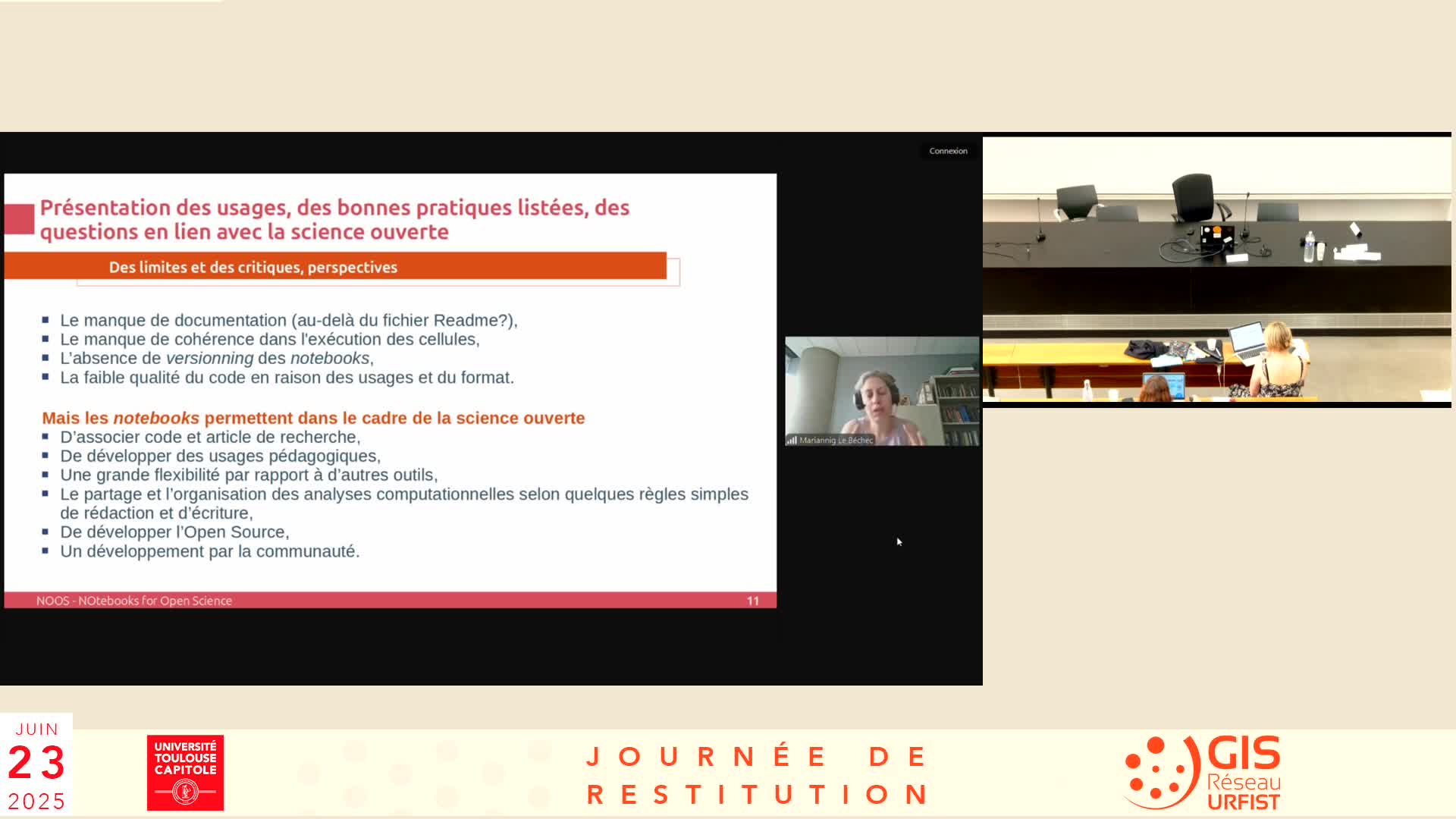
Task: Select the conference room camera view
Action: tap(1216, 269)
